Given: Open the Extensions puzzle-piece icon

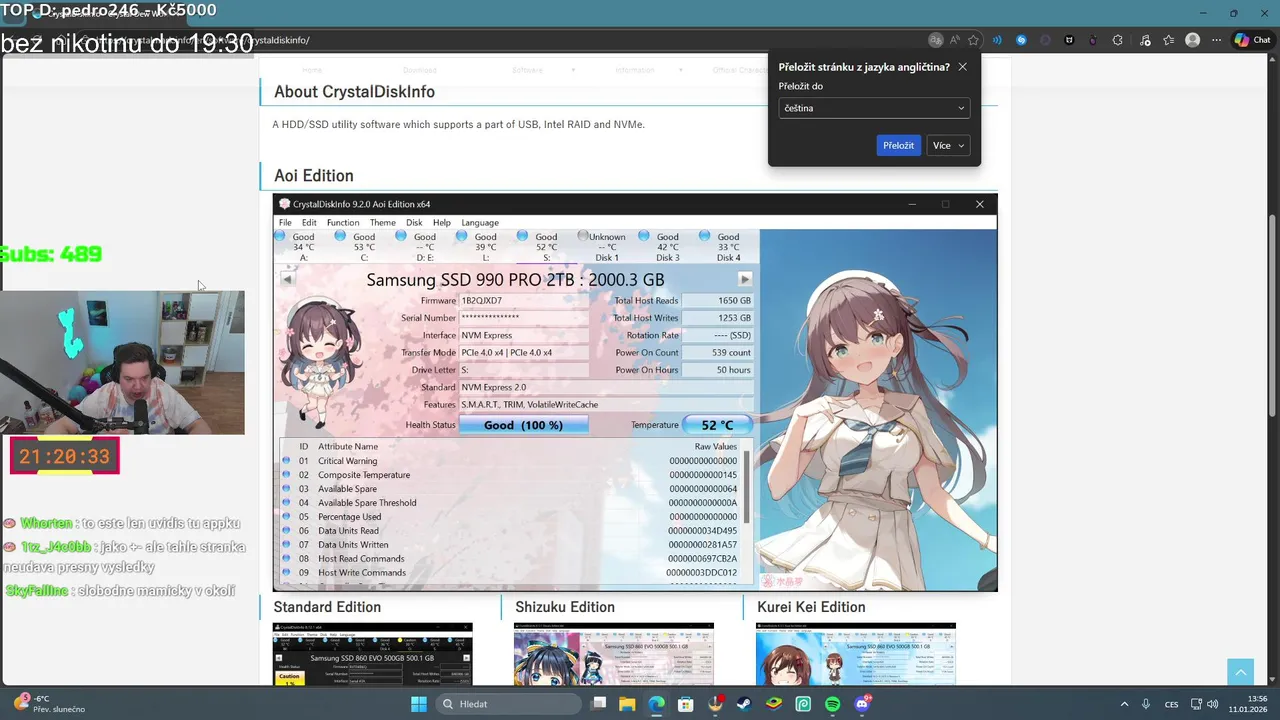Looking at the screenshot, I should coord(1117,40).
